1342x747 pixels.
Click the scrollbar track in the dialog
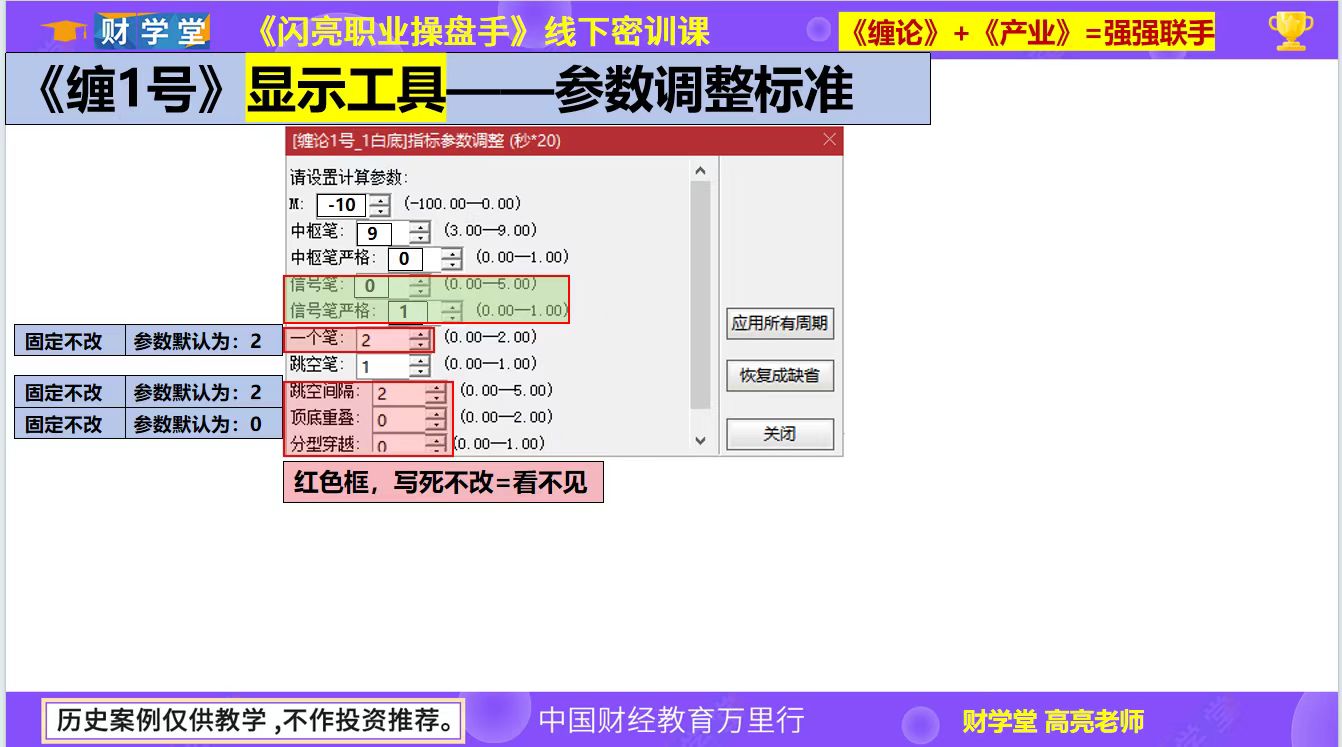(x=701, y=300)
